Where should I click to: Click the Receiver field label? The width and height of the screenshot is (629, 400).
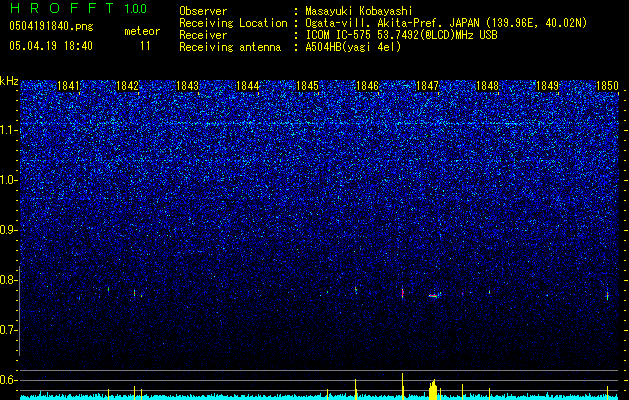203,35
